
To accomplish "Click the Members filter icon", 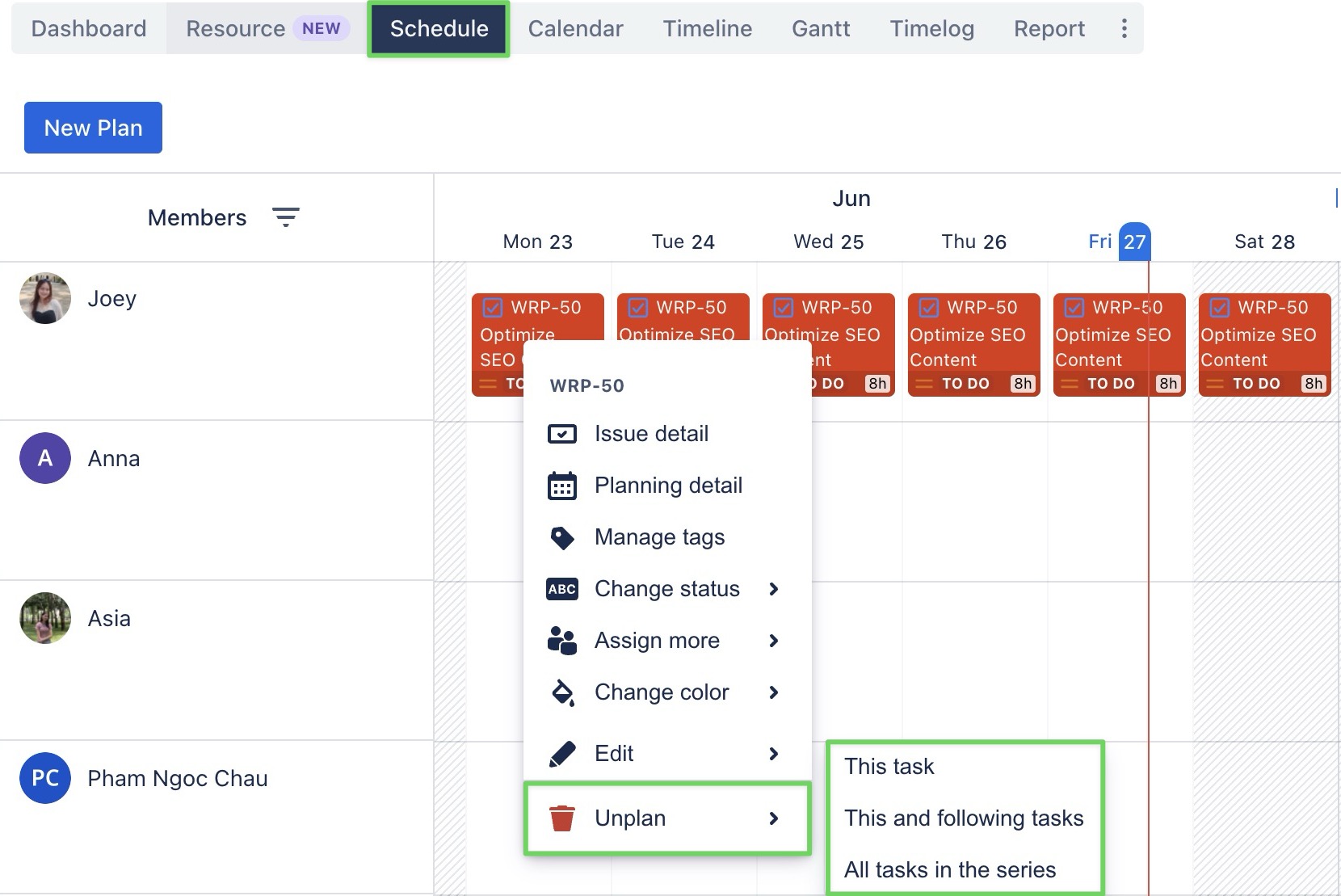I will 285,217.
